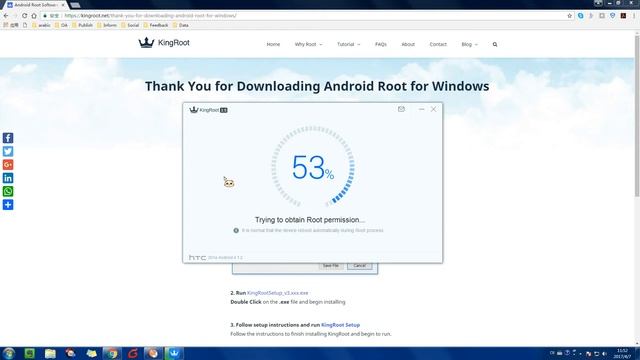This screenshot has width=640, height=360.
Task: Share the page via the WhatsApp icon
Action: tap(8, 191)
